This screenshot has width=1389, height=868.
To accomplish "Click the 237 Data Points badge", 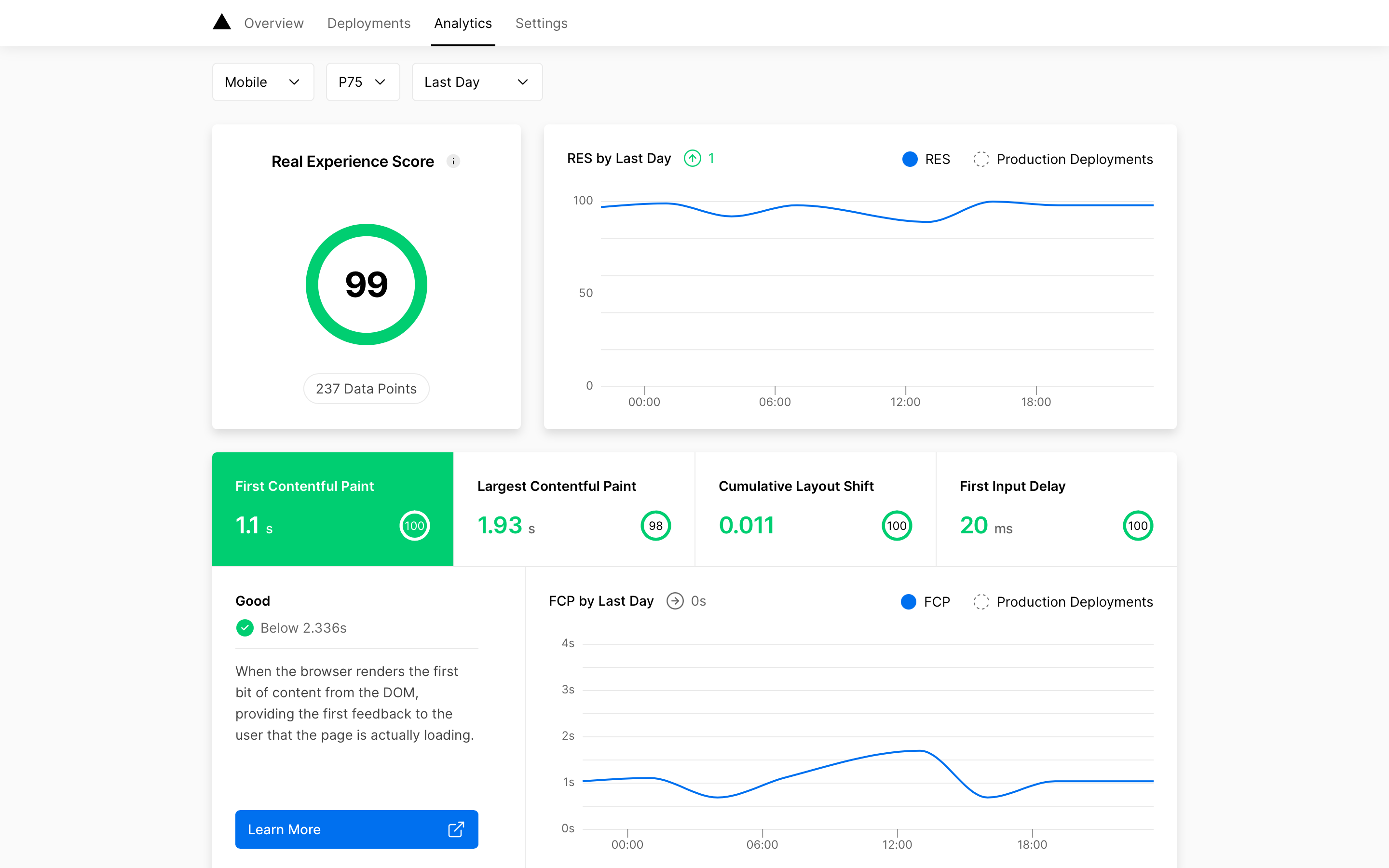I will (x=366, y=389).
